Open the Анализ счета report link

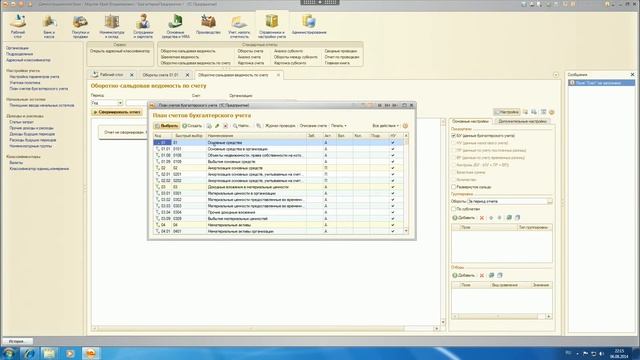tap(249, 57)
